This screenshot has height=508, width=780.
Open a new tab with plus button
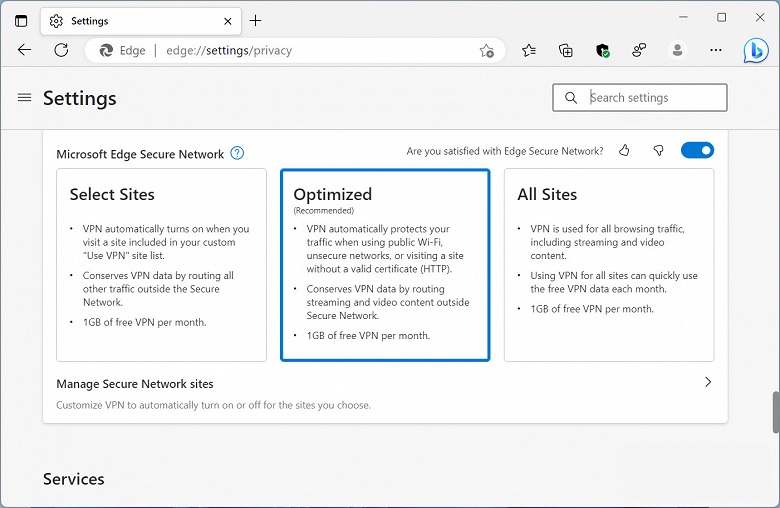(256, 21)
